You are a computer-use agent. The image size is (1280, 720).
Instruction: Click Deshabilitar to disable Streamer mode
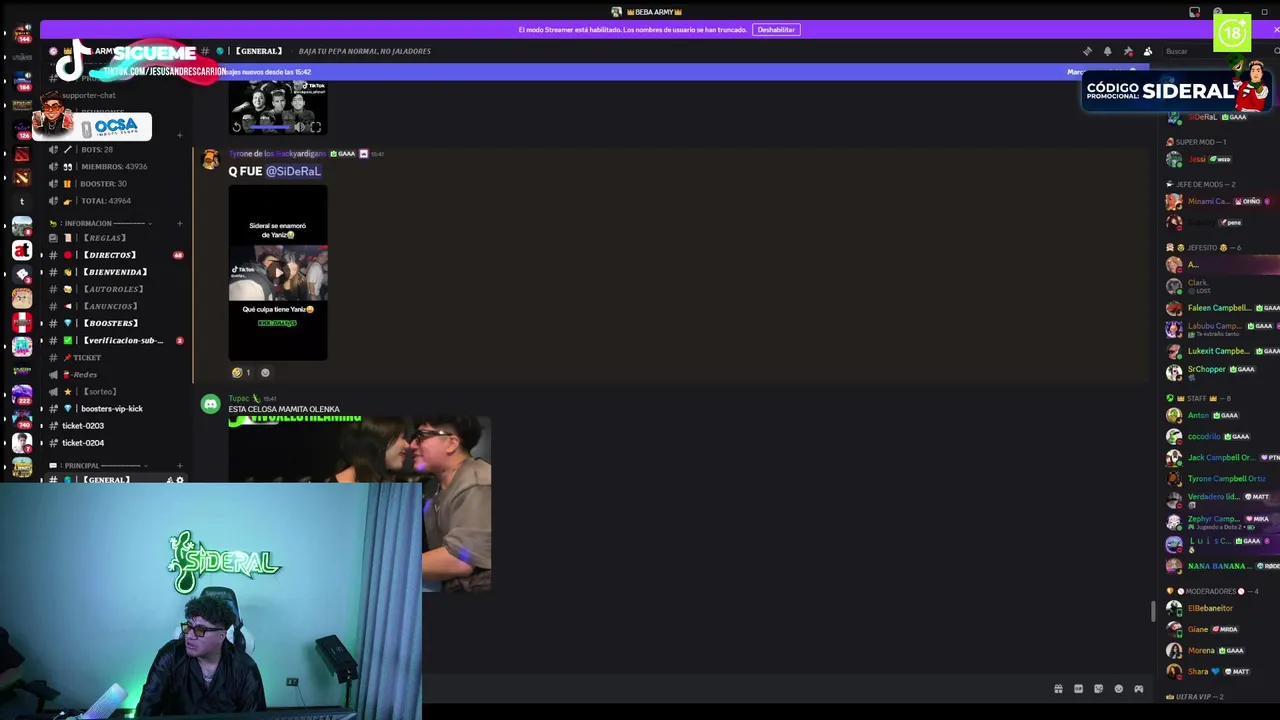click(776, 30)
